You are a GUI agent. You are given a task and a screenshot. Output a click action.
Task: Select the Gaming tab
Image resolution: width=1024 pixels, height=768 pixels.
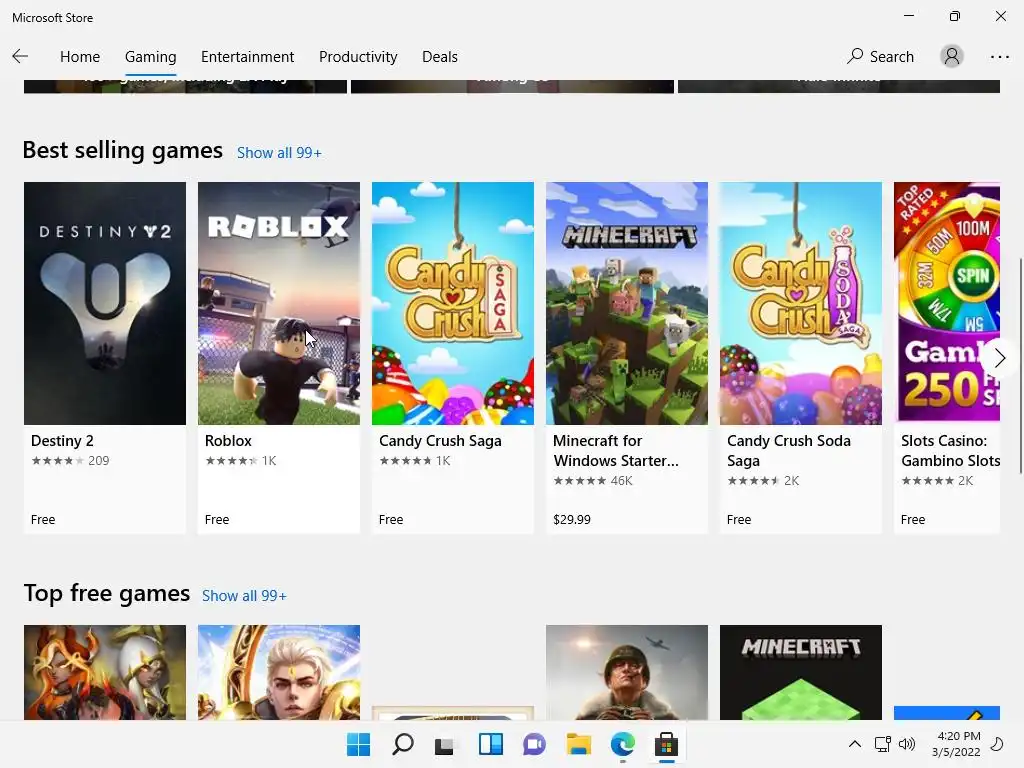[150, 57]
